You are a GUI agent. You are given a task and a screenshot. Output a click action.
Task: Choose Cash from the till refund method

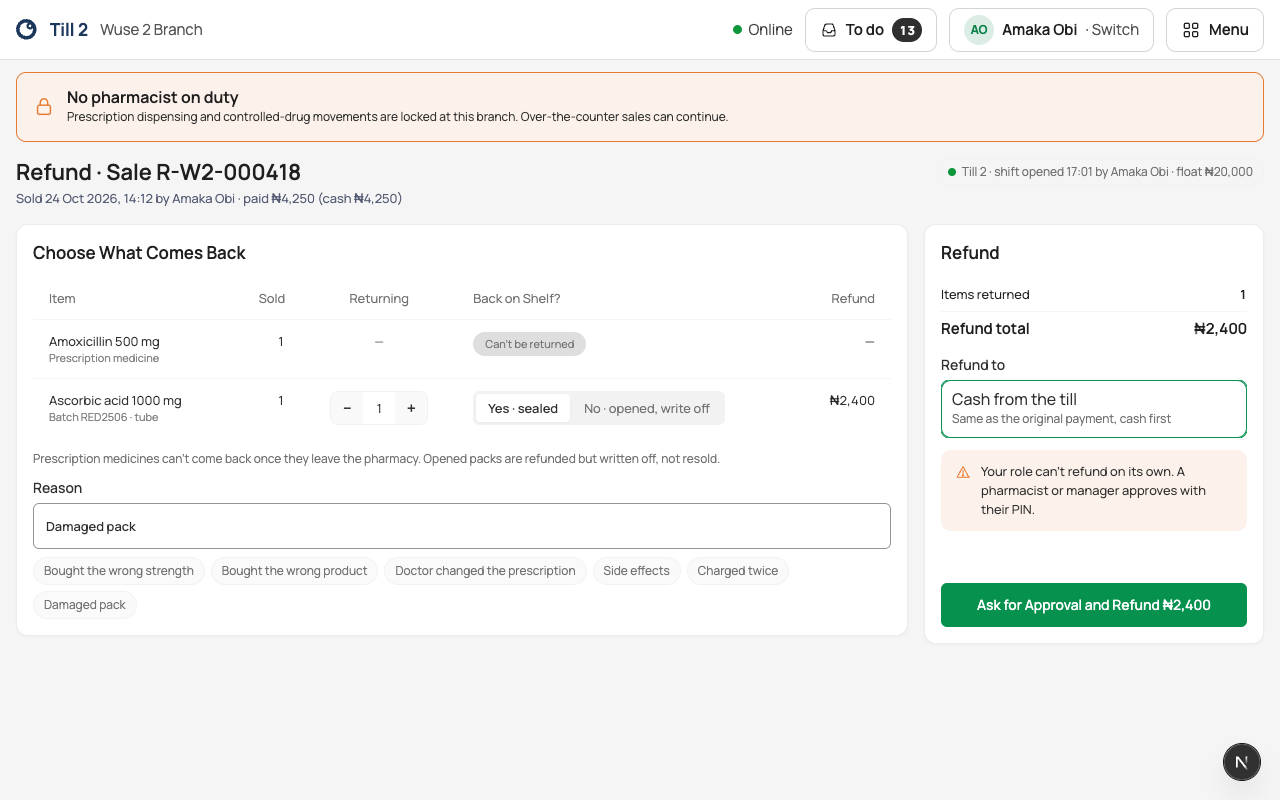[x=1094, y=409]
